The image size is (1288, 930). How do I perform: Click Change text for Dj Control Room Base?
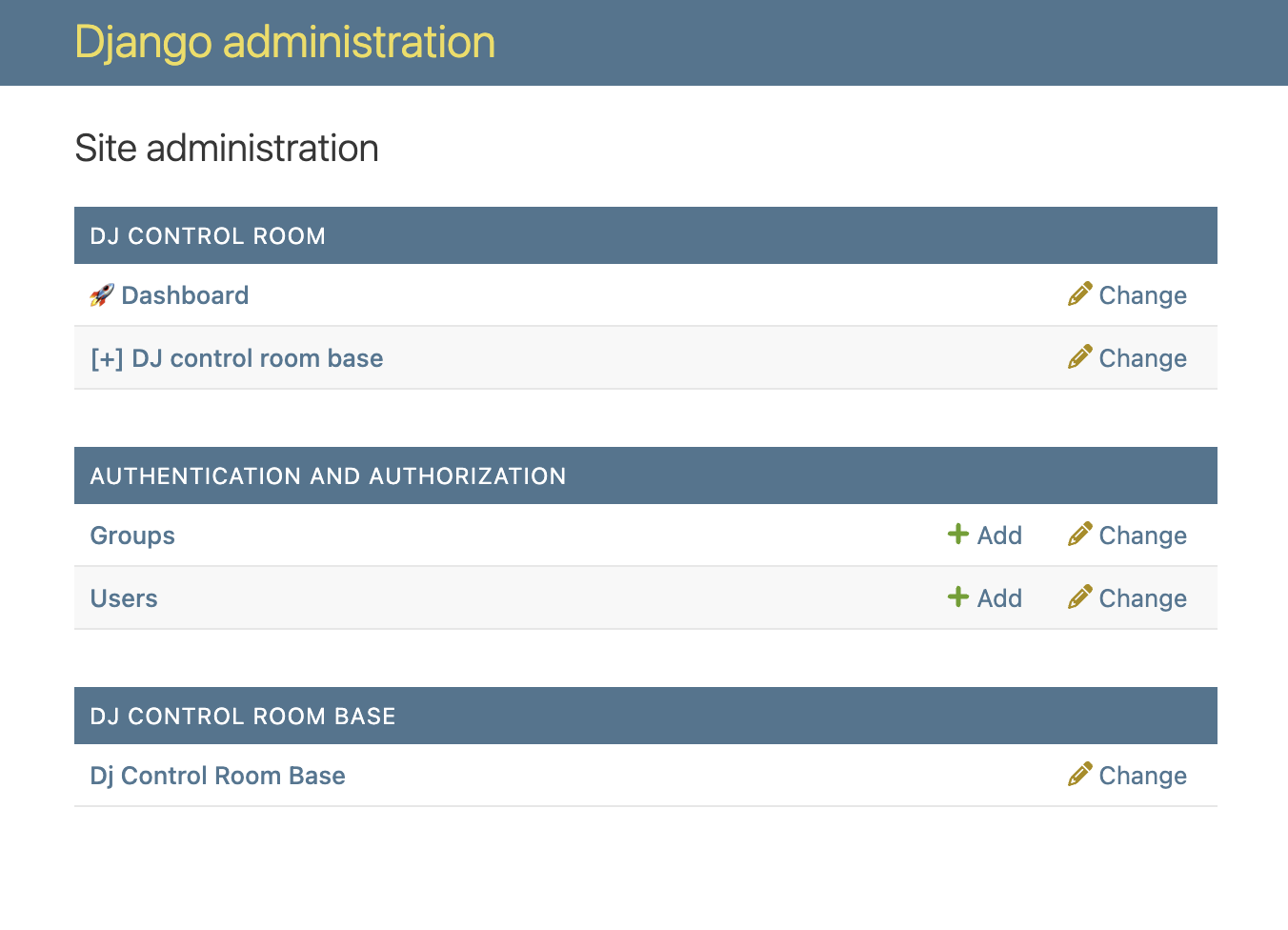pos(1142,776)
